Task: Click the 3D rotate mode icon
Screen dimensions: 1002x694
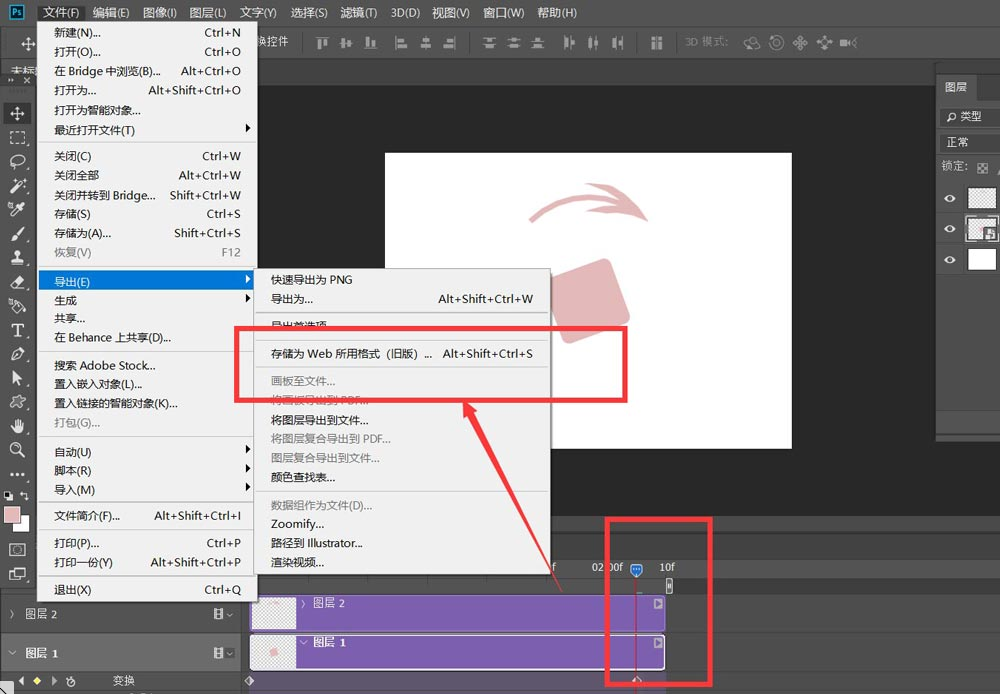Action: 752,43
